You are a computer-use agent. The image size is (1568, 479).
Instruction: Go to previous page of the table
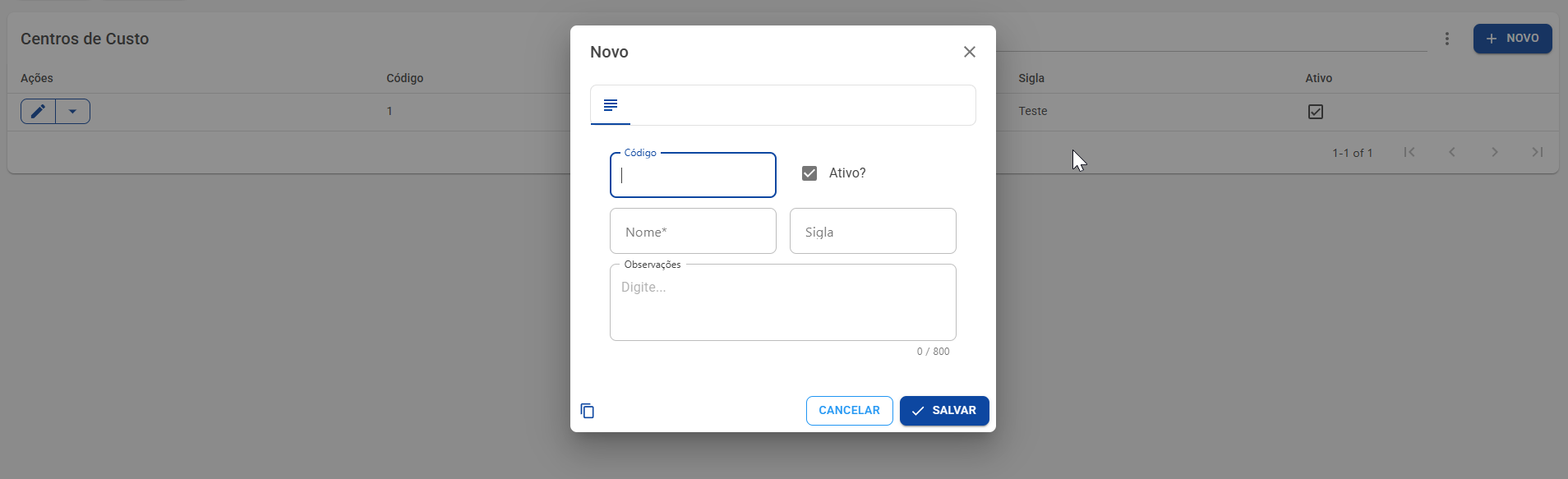(1452, 152)
